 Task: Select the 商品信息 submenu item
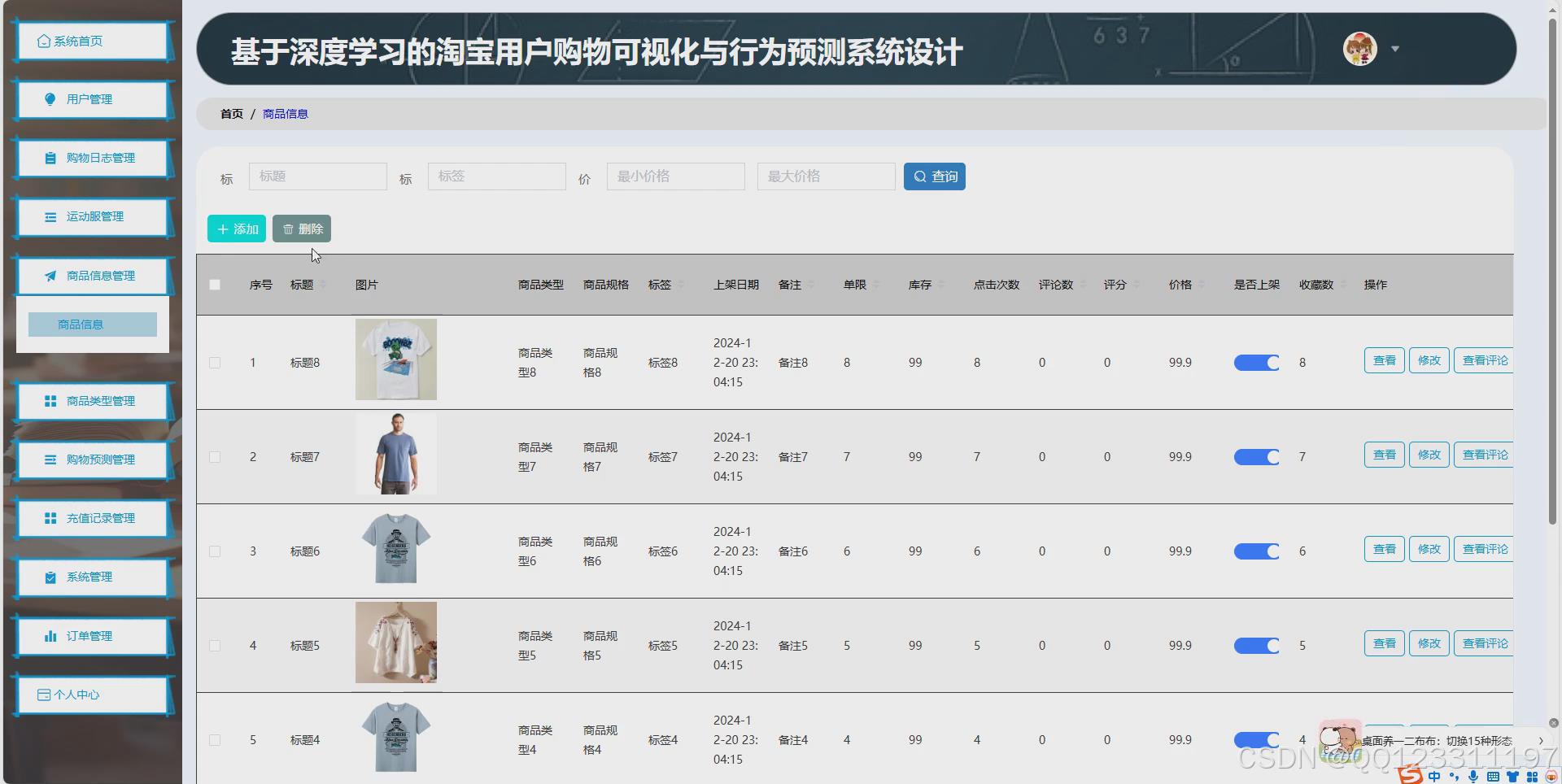tap(93, 324)
